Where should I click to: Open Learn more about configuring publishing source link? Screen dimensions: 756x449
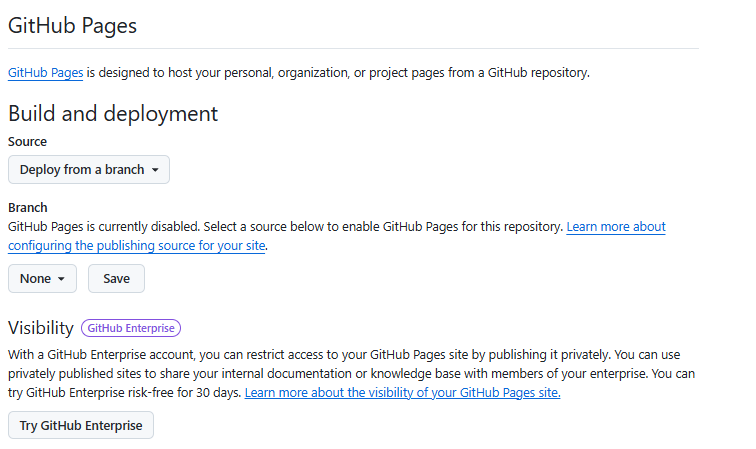point(337,236)
